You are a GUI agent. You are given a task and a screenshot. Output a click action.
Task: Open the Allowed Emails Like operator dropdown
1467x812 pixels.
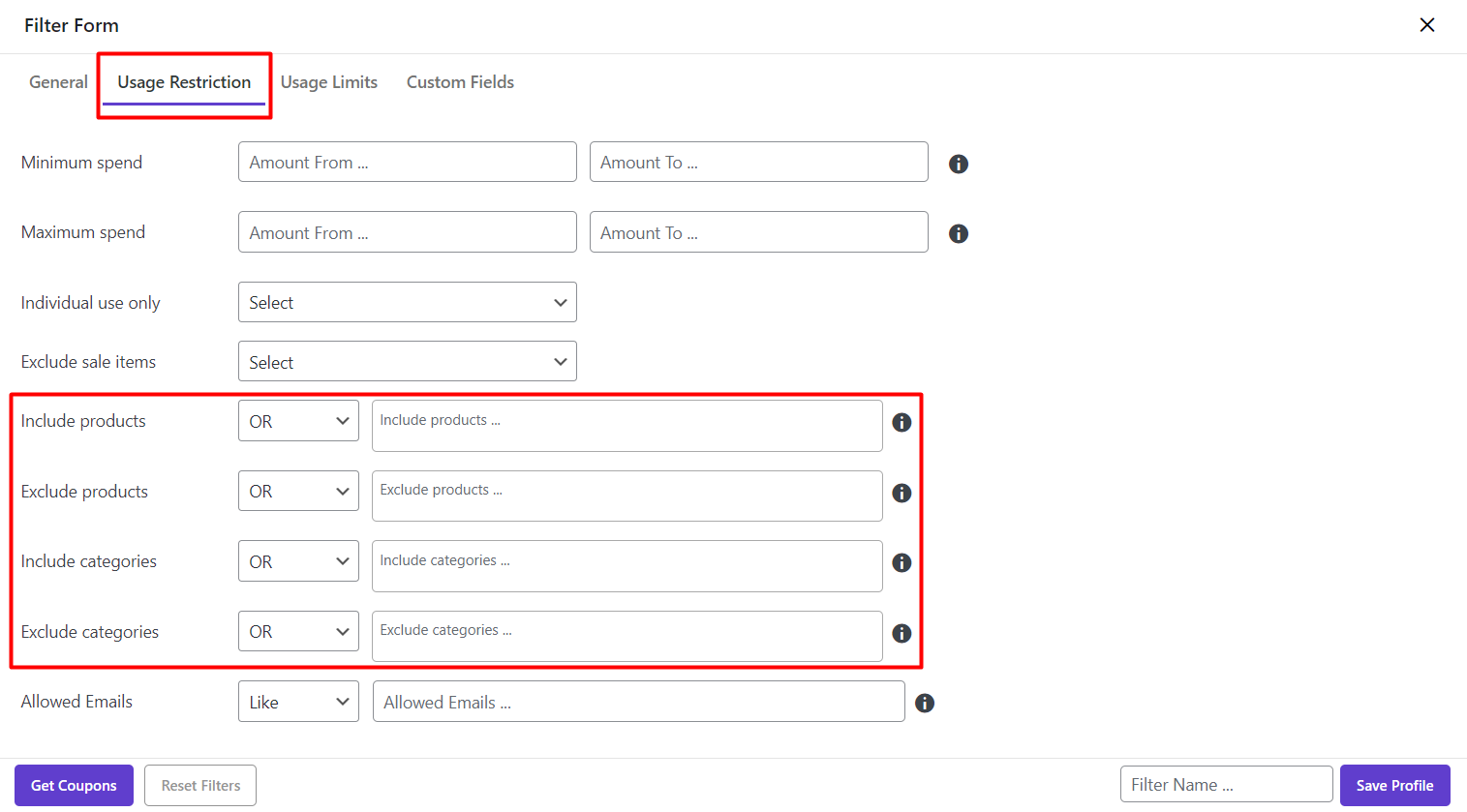coord(298,702)
